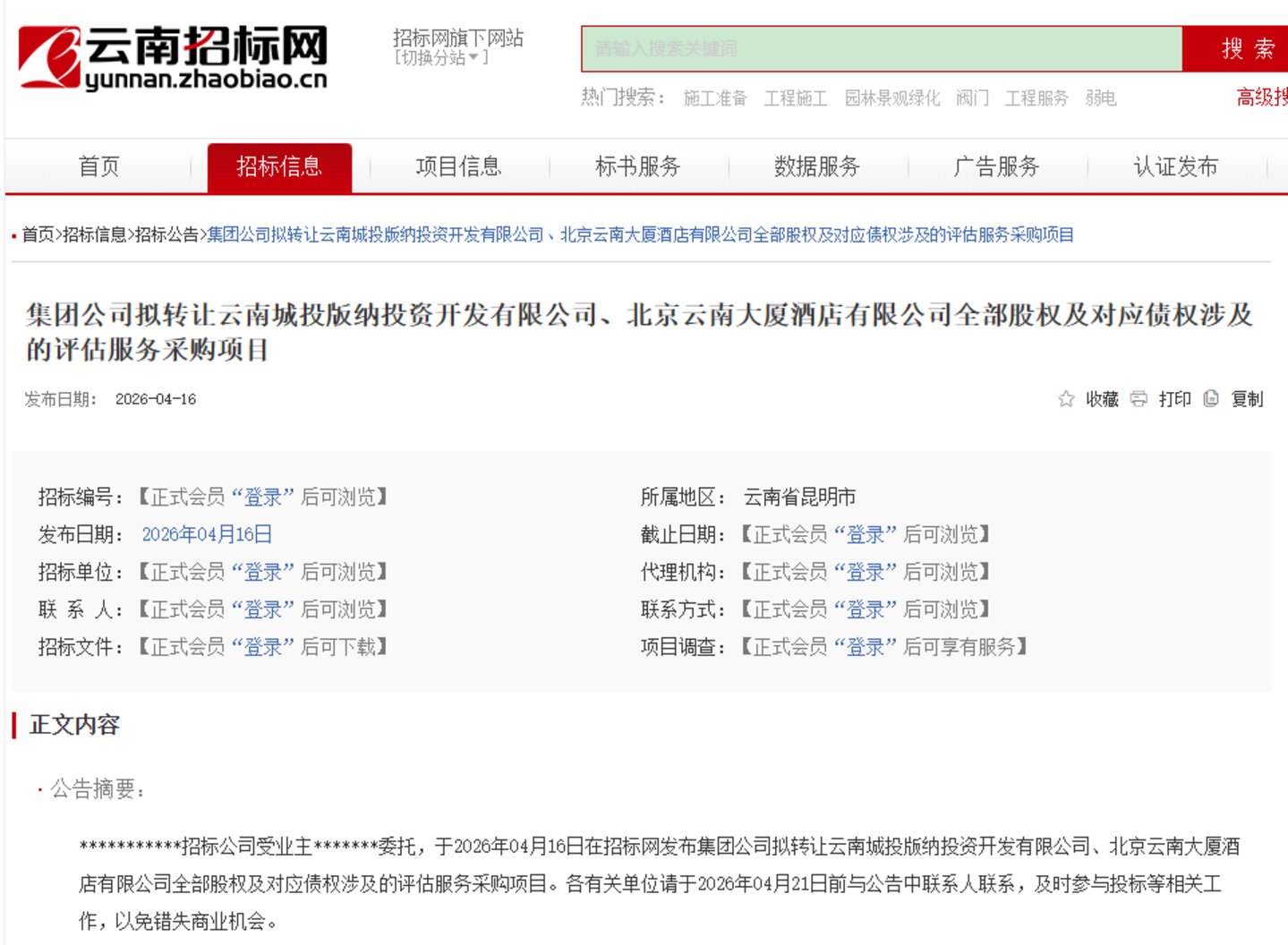
Task: Click 招标公告 in the breadcrumb trail
Action: (x=166, y=234)
